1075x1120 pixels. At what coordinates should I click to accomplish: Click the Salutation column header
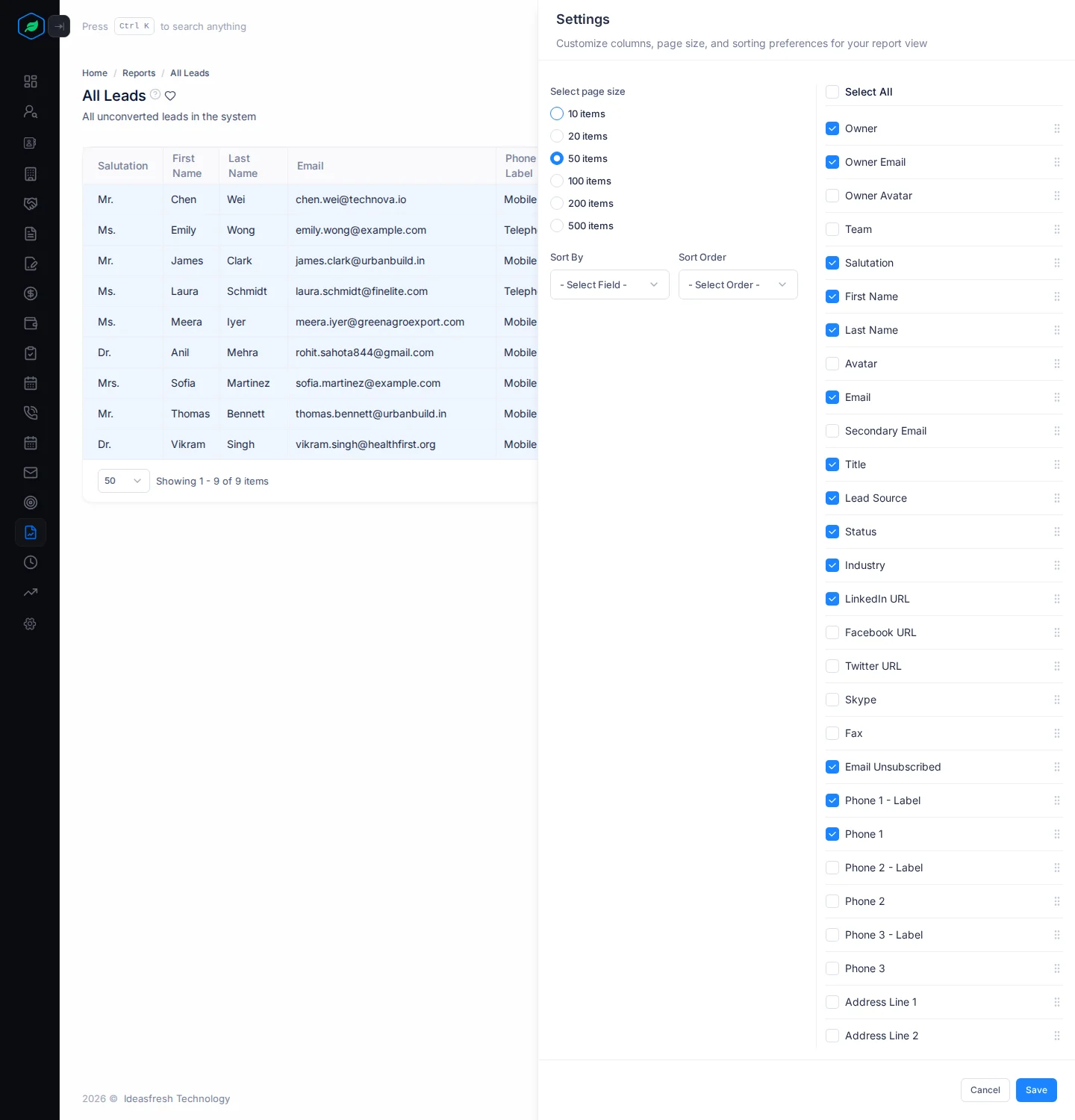(123, 166)
